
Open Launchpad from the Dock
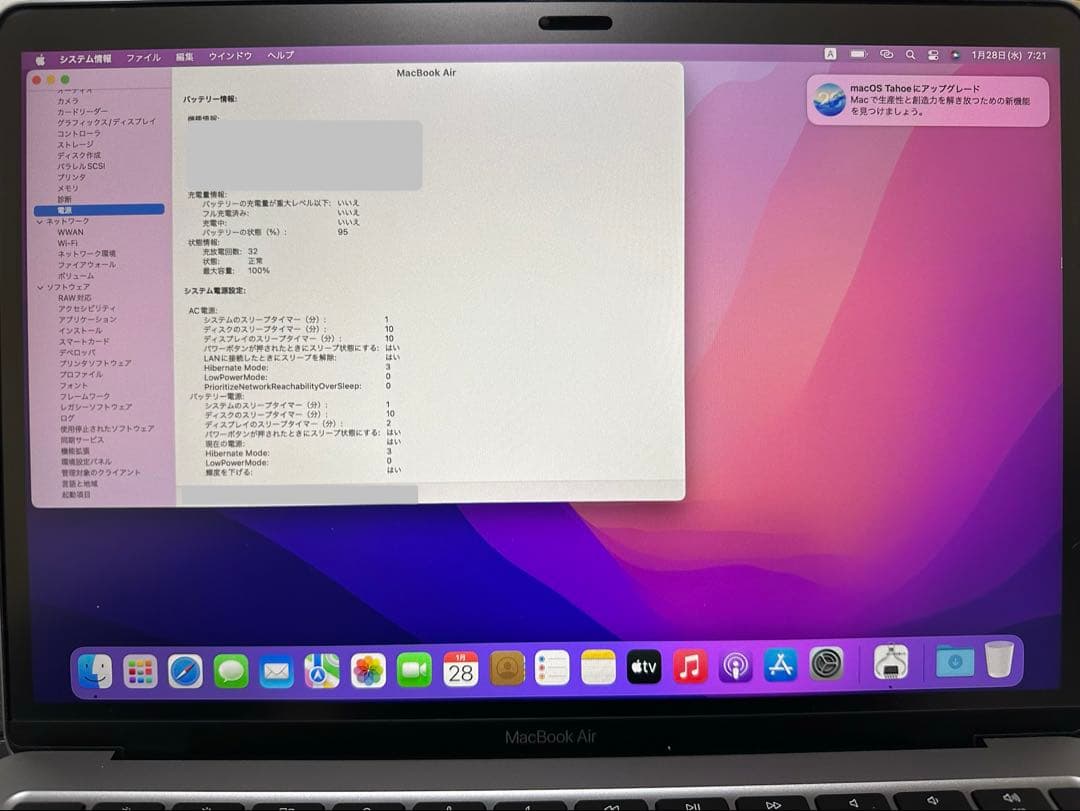pos(139,668)
